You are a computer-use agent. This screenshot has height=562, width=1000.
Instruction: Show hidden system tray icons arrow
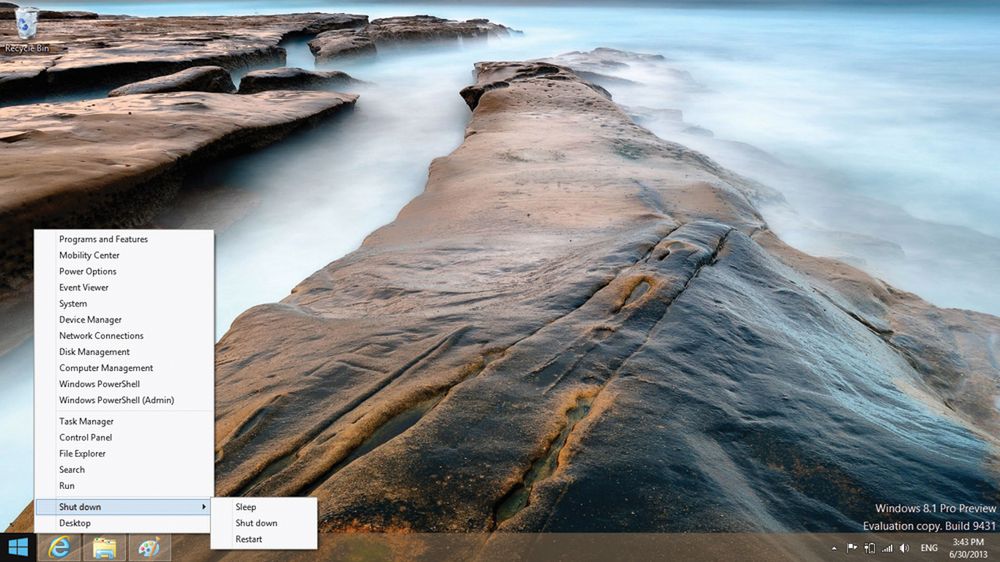(834, 548)
